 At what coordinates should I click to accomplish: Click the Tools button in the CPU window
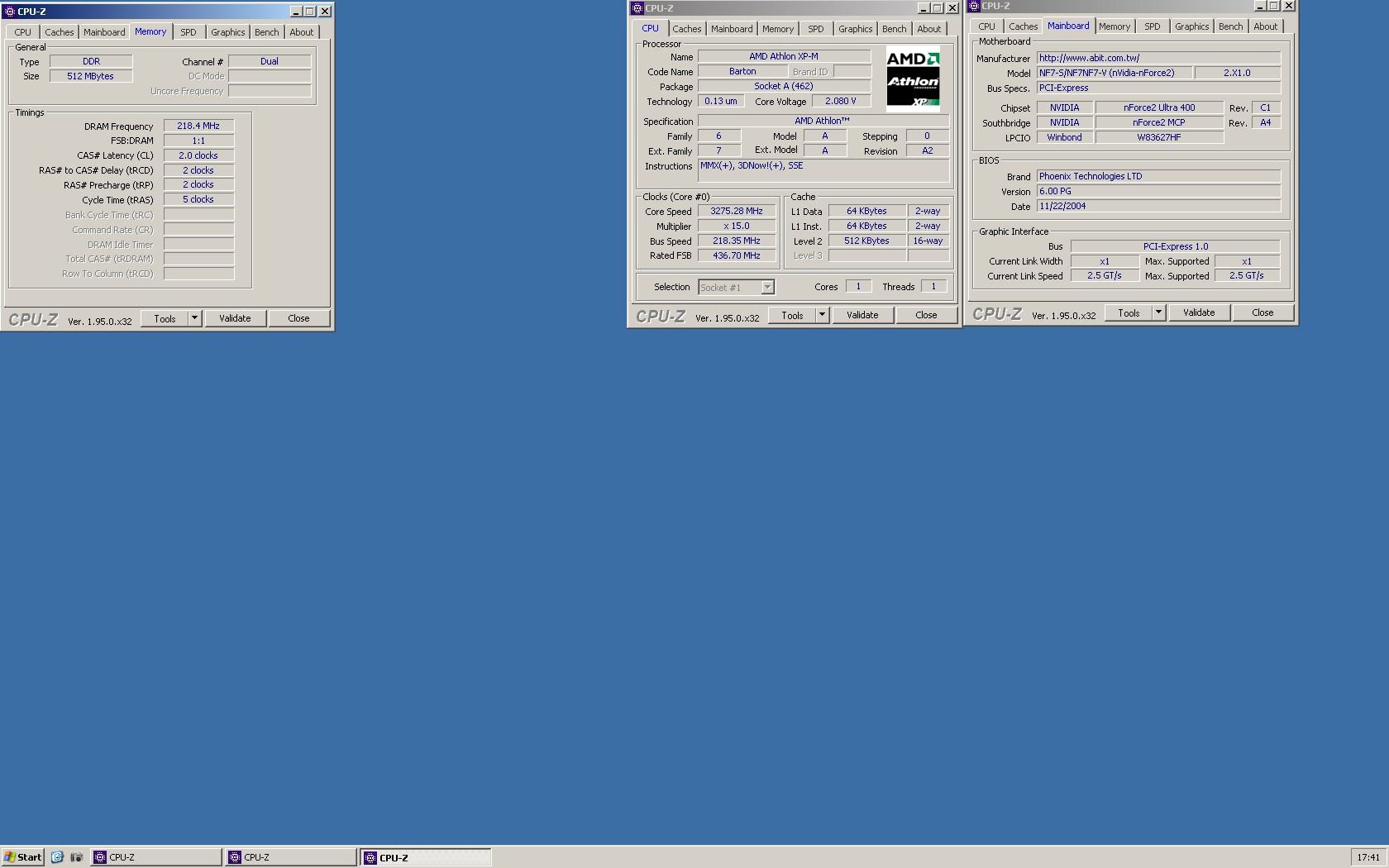coord(792,315)
